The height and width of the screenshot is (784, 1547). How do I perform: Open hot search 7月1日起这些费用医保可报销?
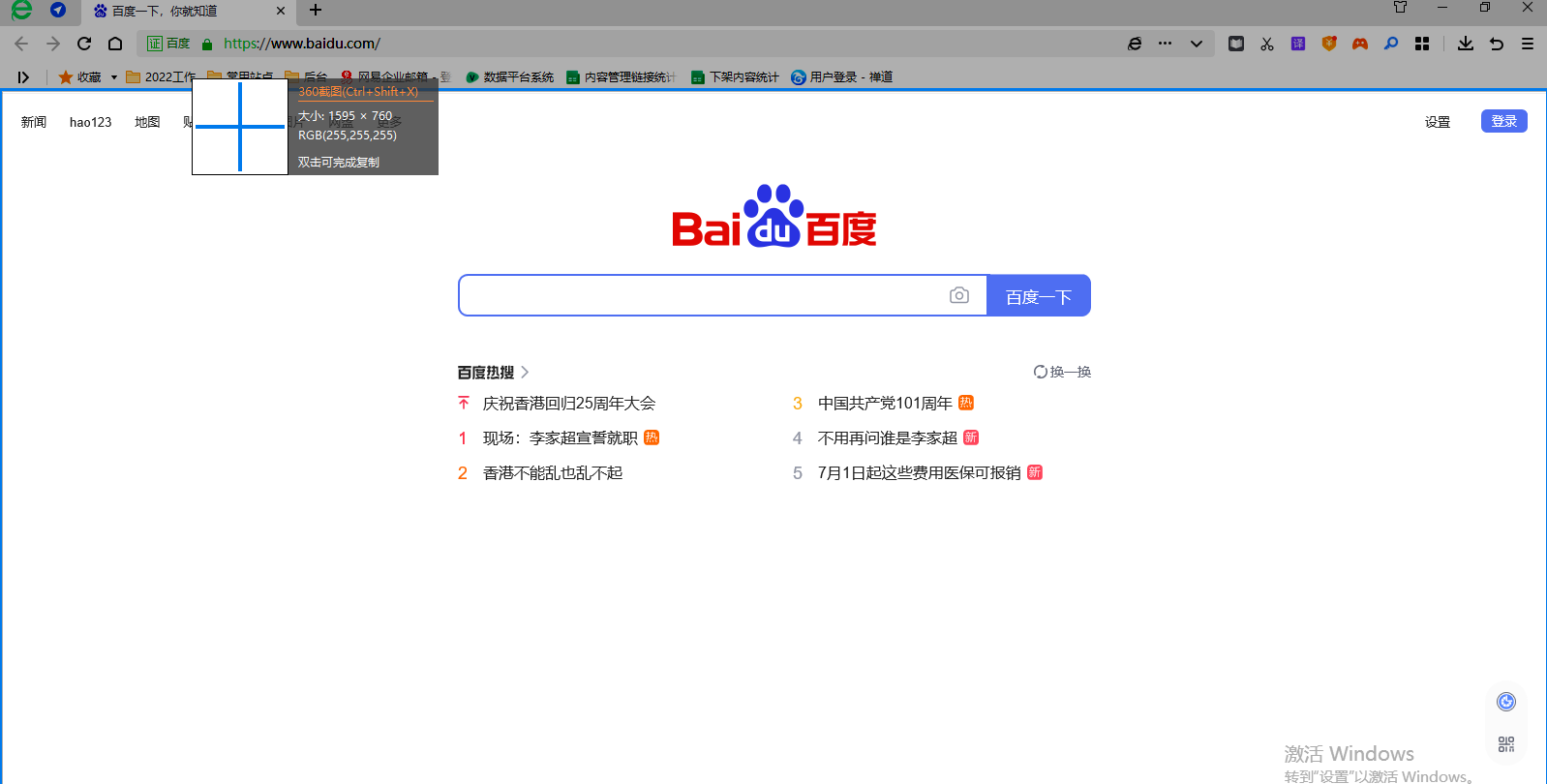click(920, 473)
